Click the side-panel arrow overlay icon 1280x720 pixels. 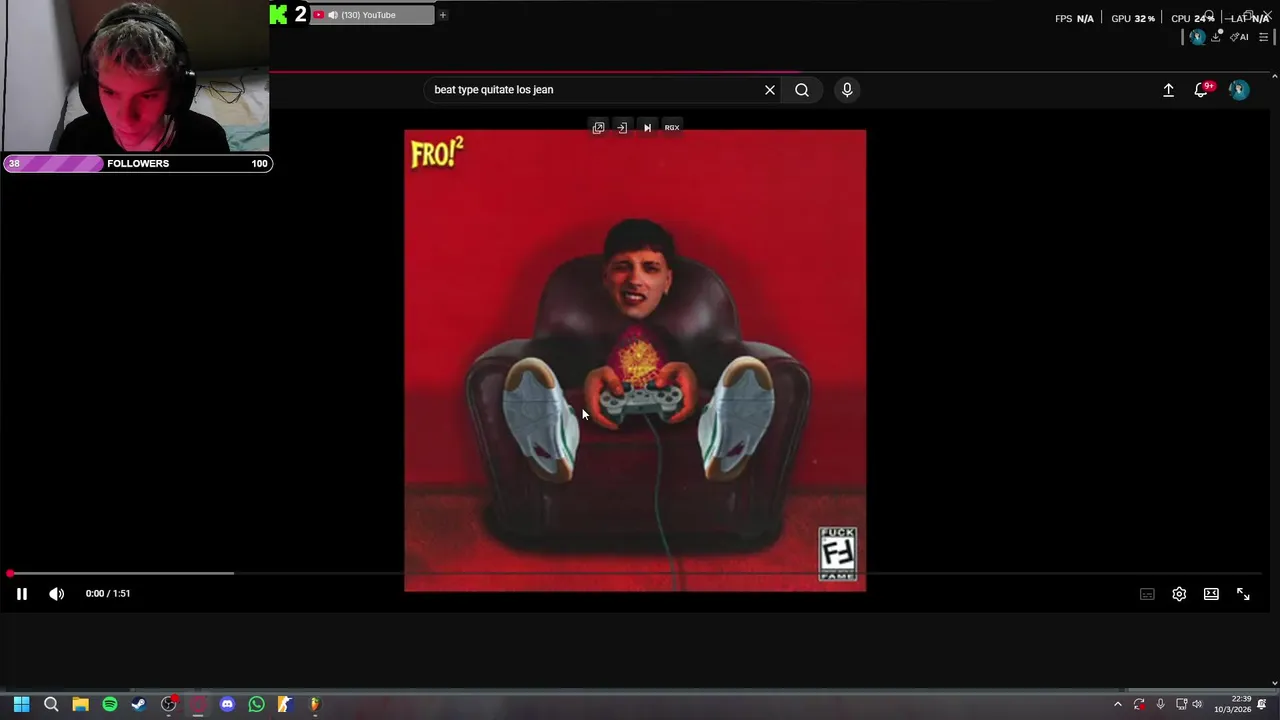622,128
